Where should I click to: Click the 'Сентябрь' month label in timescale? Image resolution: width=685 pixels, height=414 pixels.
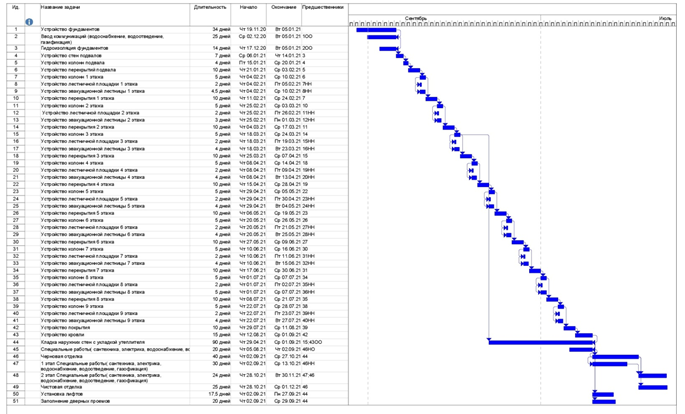(417, 18)
